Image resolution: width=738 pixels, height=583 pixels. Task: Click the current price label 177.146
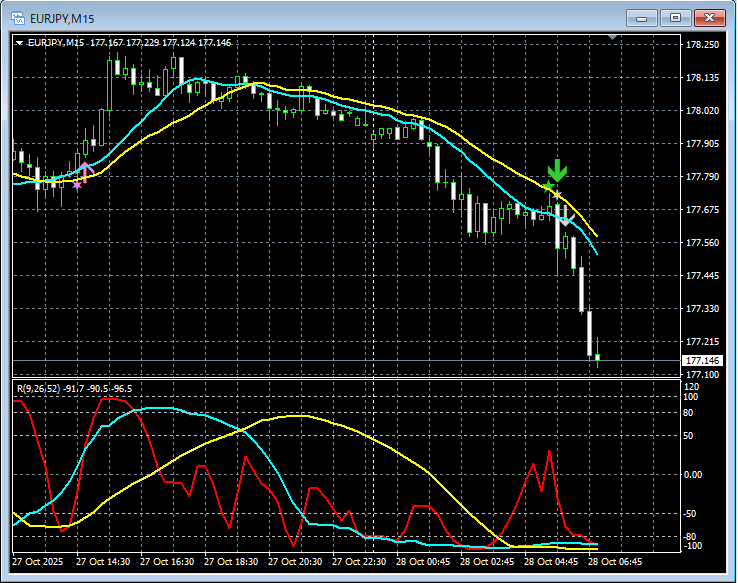click(702, 361)
